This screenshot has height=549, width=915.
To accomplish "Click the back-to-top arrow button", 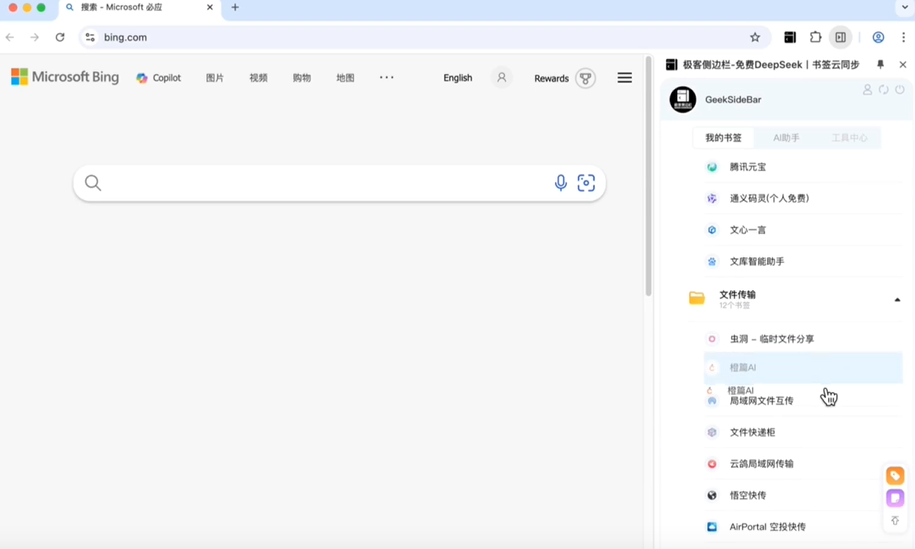I will pos(895,520).
